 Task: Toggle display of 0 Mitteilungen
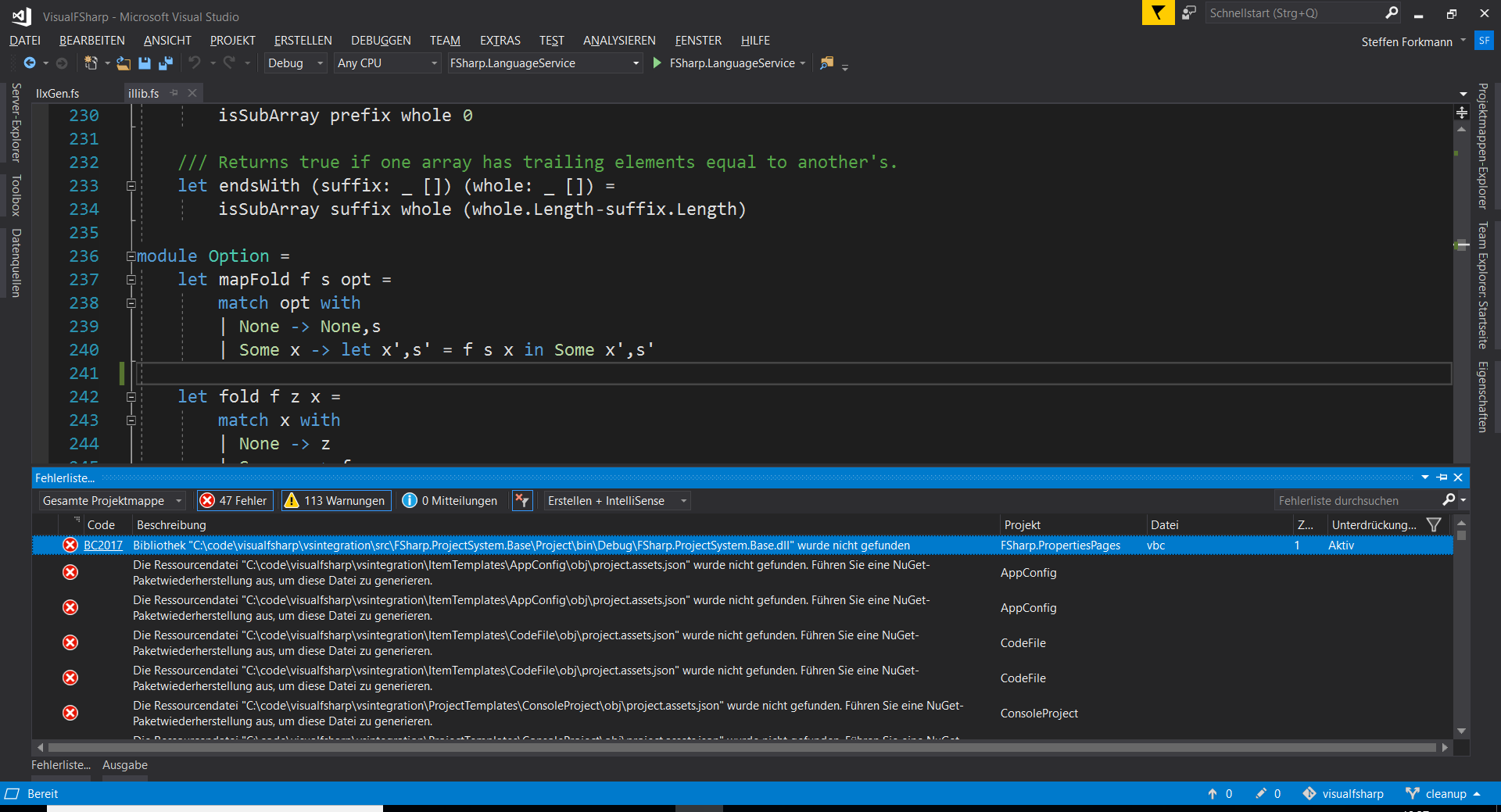click(450, 500)
